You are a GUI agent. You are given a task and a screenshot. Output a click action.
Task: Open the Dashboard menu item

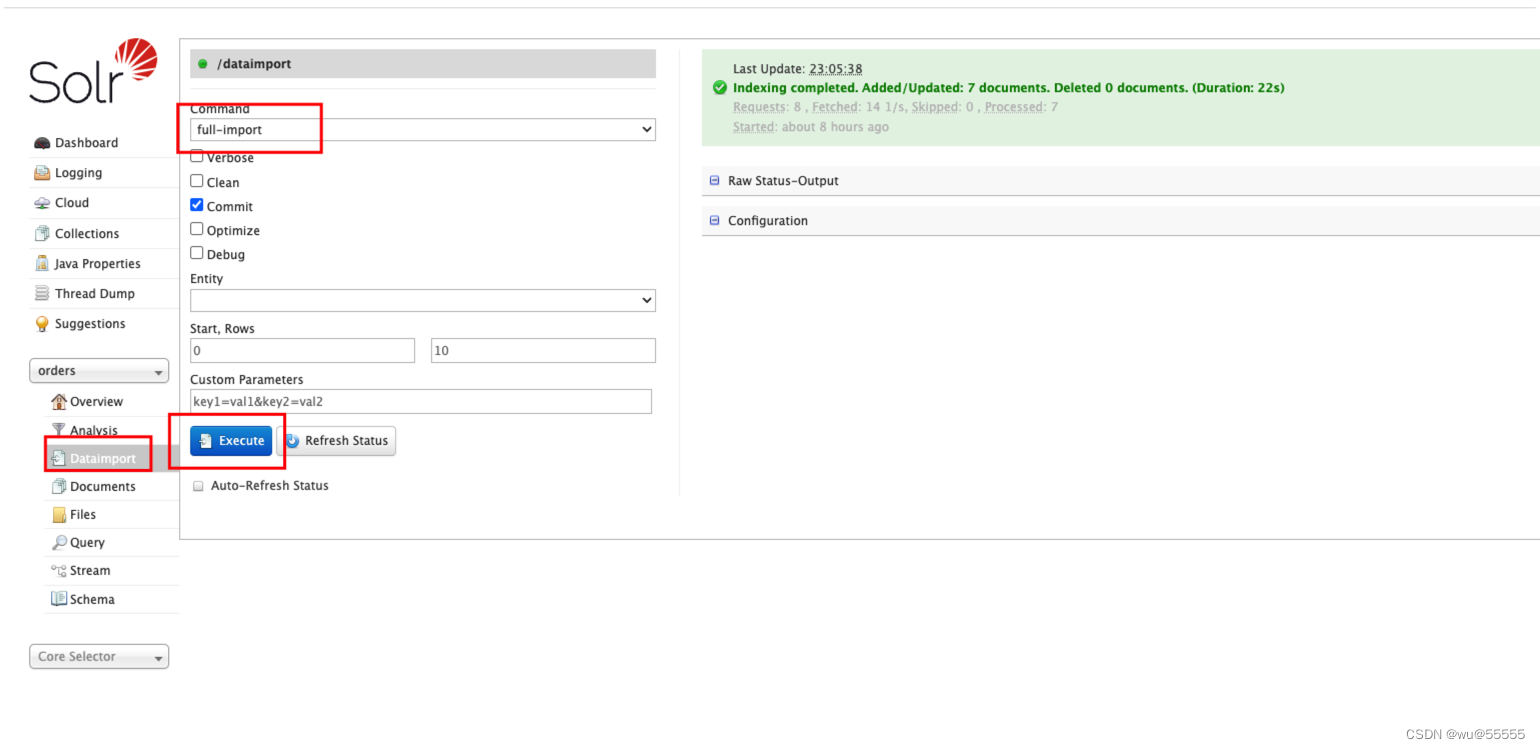pos(86,143)
